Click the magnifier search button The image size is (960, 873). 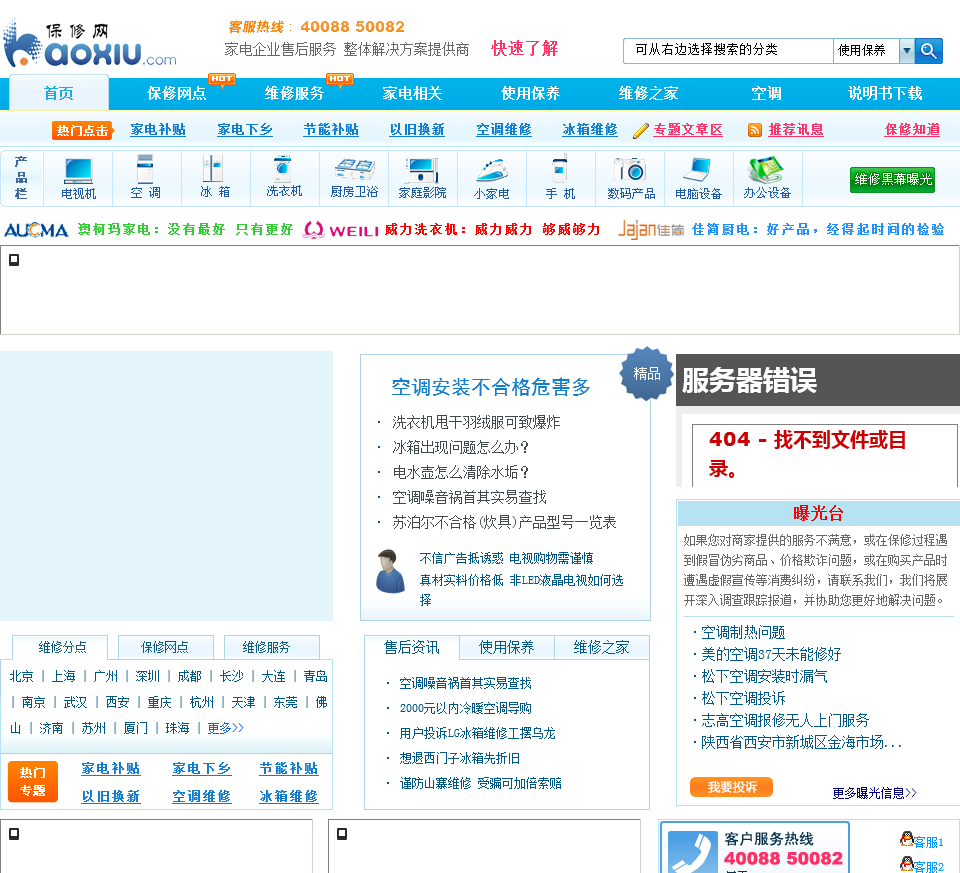tap(929, 51)
